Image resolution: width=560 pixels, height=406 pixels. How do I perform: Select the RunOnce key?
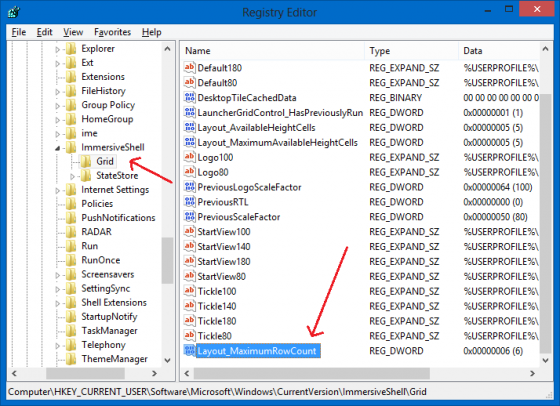(101, 260)
